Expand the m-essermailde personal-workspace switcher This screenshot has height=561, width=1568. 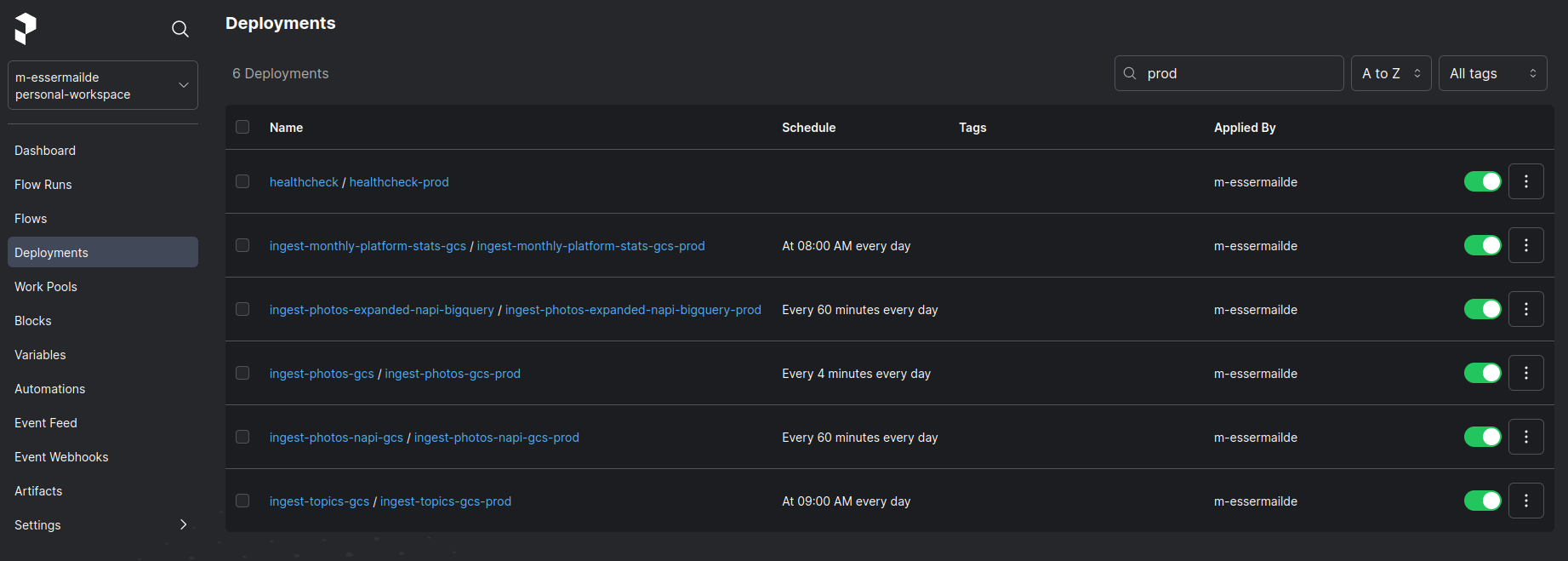point(103,85)
